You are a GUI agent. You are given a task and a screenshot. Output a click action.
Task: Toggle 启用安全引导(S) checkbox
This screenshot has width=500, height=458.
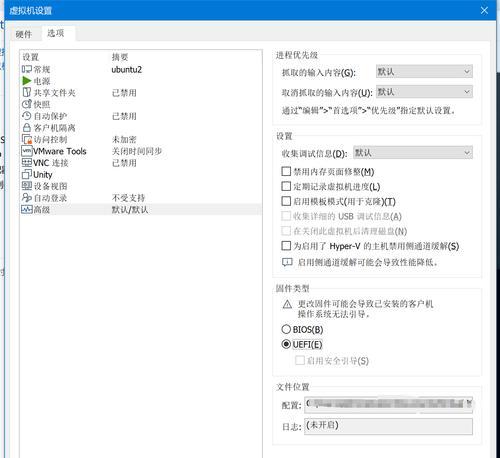(x=300, y=360)
